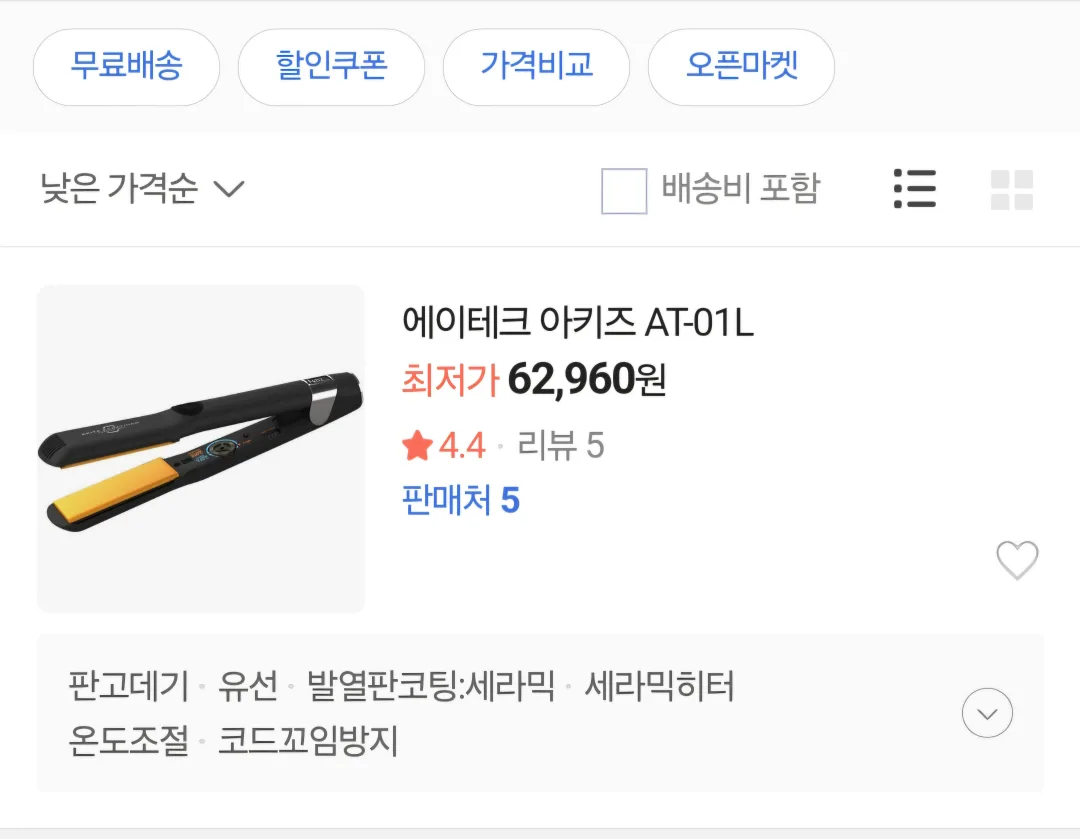Toggle shipping cost inclusion on
This screenshot has height=839, width=1080.
click(623, 188)
